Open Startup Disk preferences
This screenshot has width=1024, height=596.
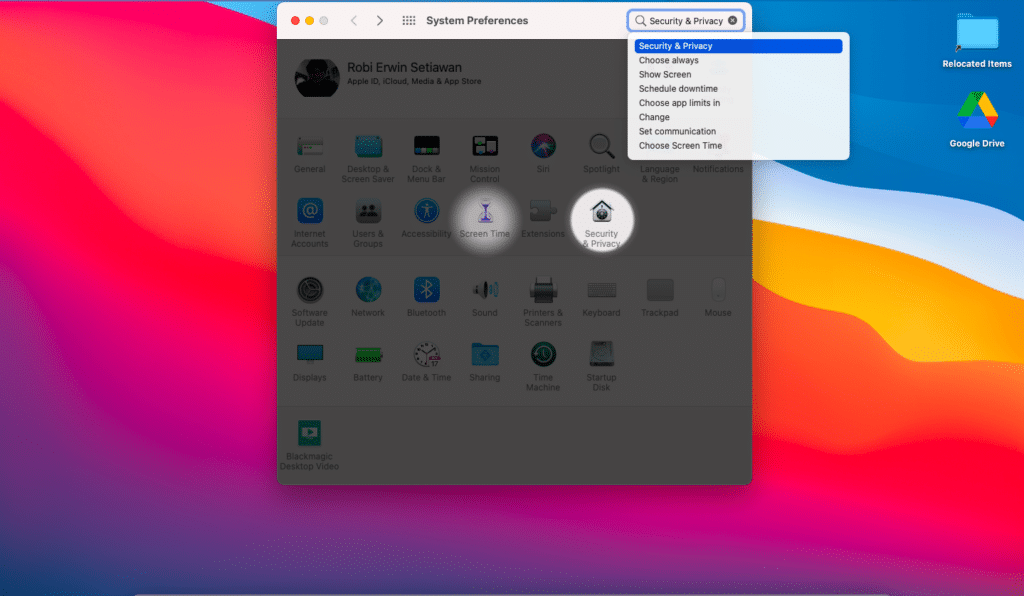tap(601, 367)
